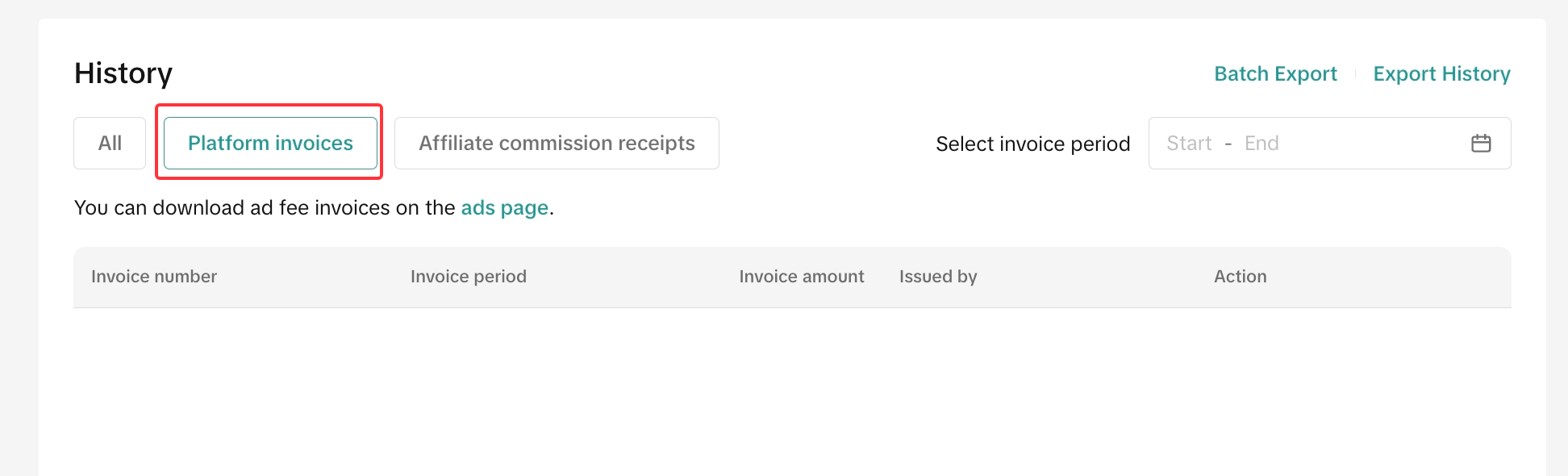The width and height of the screenshot is (1568, 476).
Task: Open the invoice period calendar icon
Action: [x=1481, y=144]
